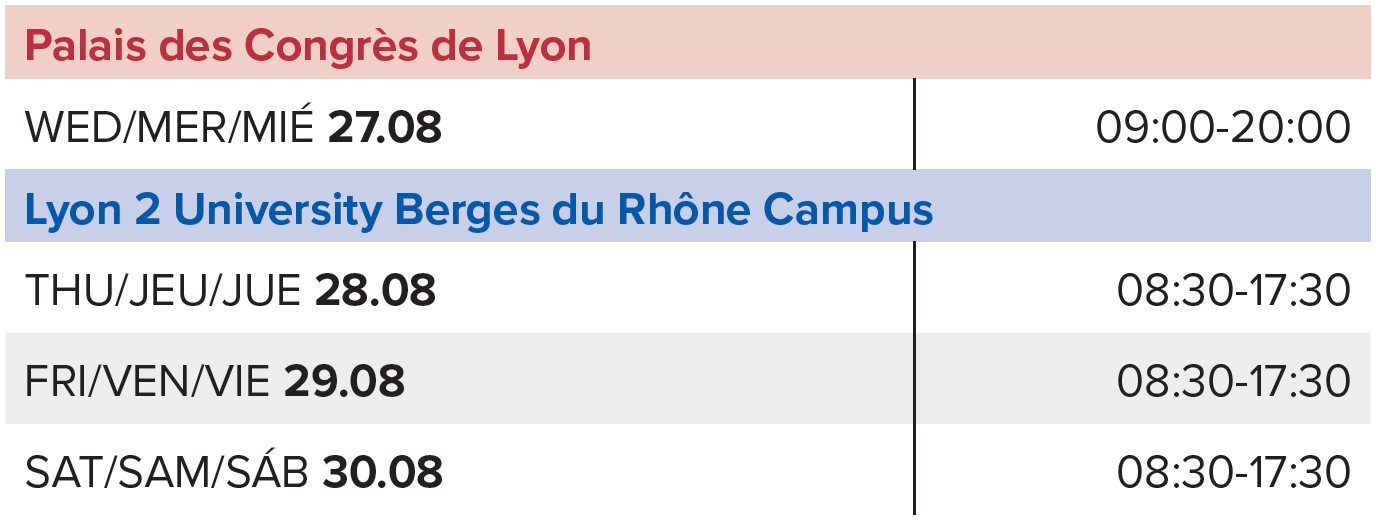Click the hours for Friday 29.08

[x=1234, y=381]
